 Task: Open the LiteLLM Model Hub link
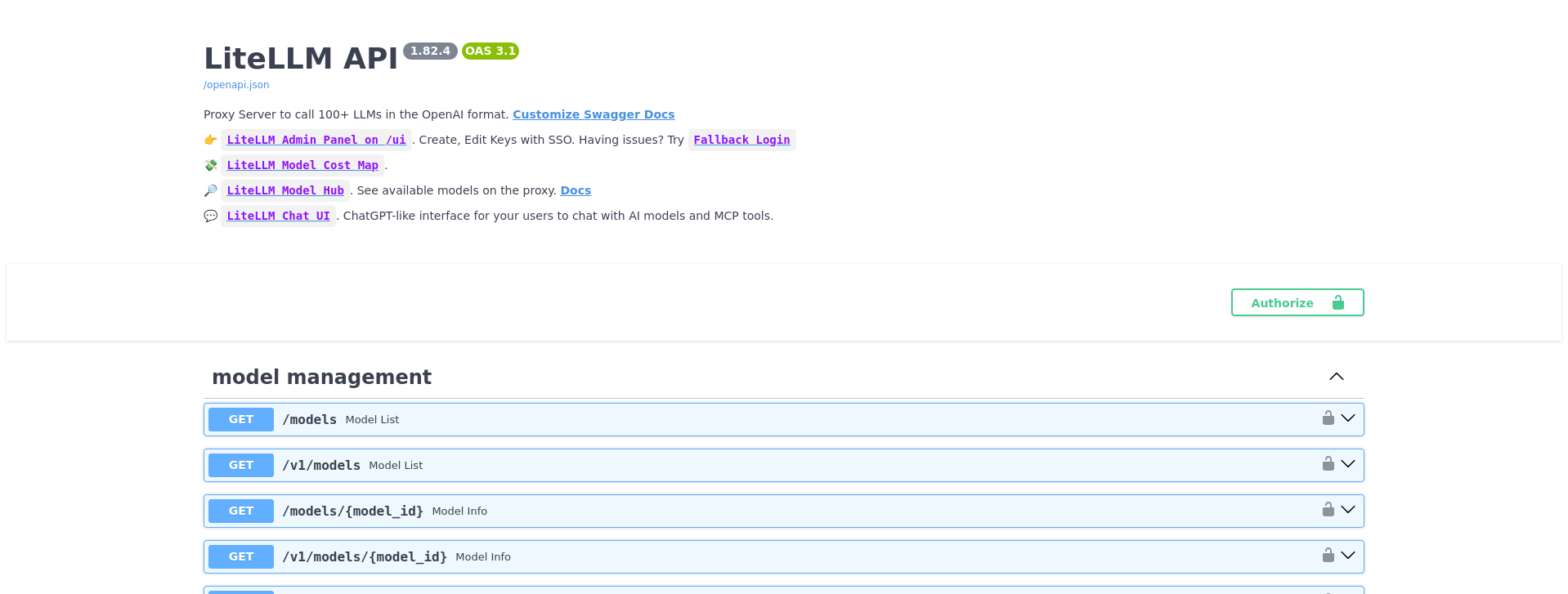(285, 190)
